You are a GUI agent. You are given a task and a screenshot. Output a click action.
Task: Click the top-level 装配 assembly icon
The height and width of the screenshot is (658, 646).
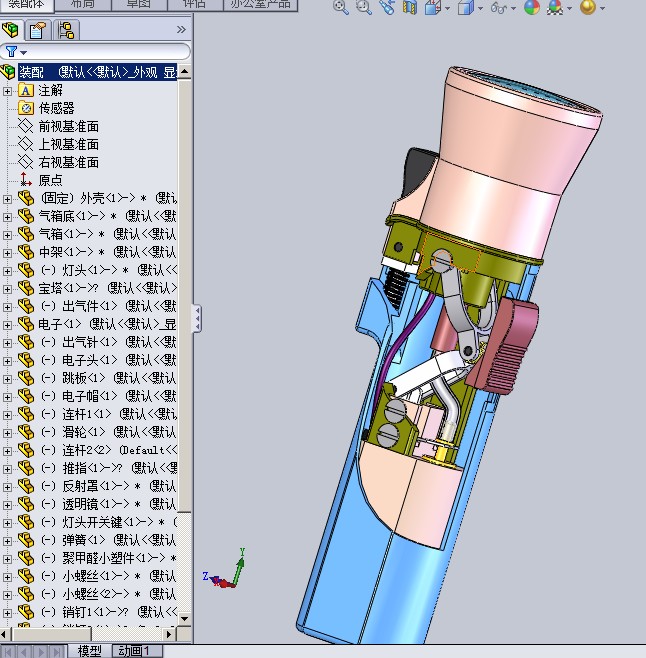8,72
